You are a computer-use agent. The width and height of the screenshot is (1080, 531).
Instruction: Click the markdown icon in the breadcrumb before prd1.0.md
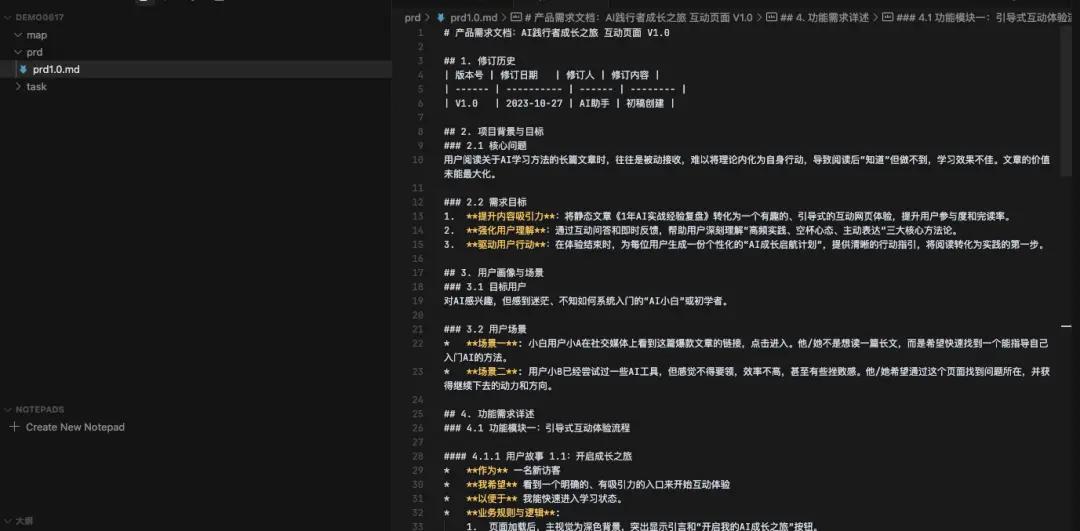point(441,17)
